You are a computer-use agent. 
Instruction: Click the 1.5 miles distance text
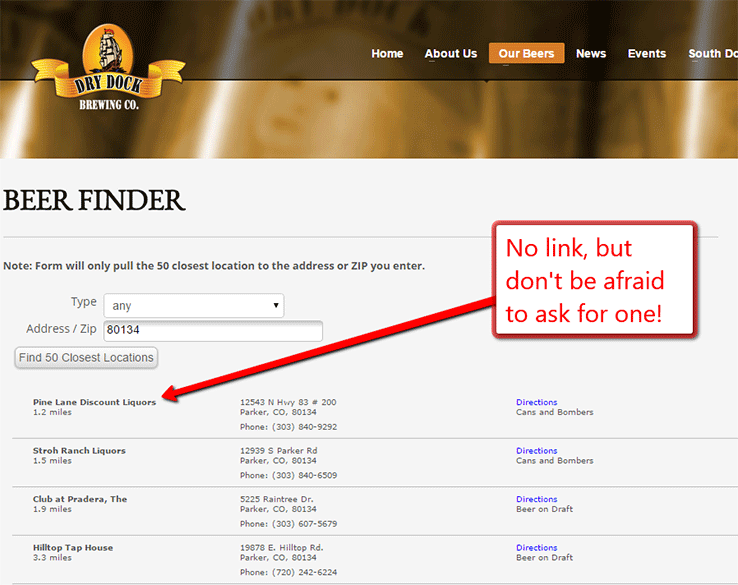[52, 461]
